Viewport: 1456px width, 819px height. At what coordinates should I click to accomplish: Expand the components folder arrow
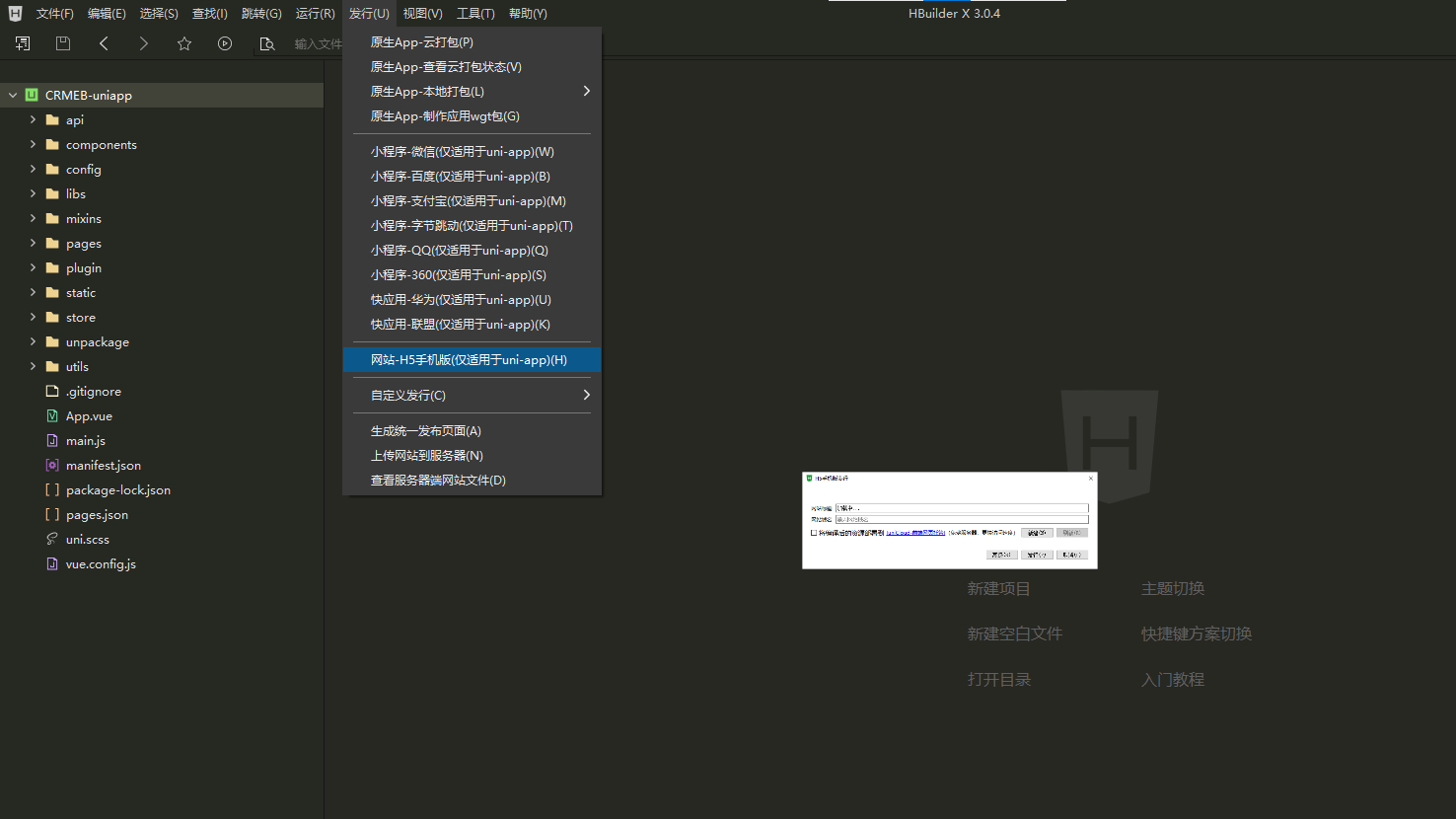tap(33, 144)
